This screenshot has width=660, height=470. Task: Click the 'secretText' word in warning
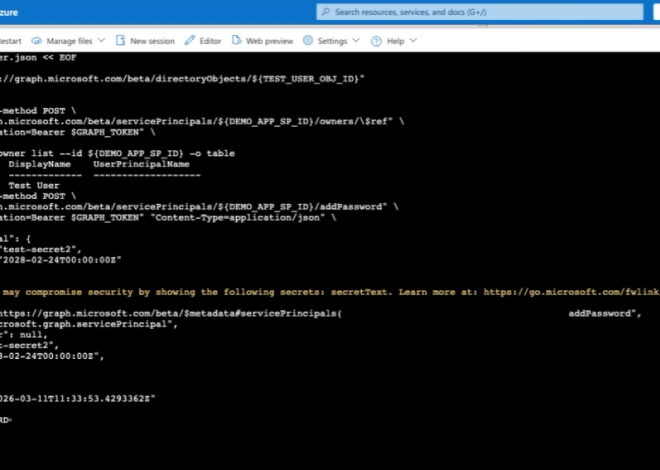pos(359,292)
